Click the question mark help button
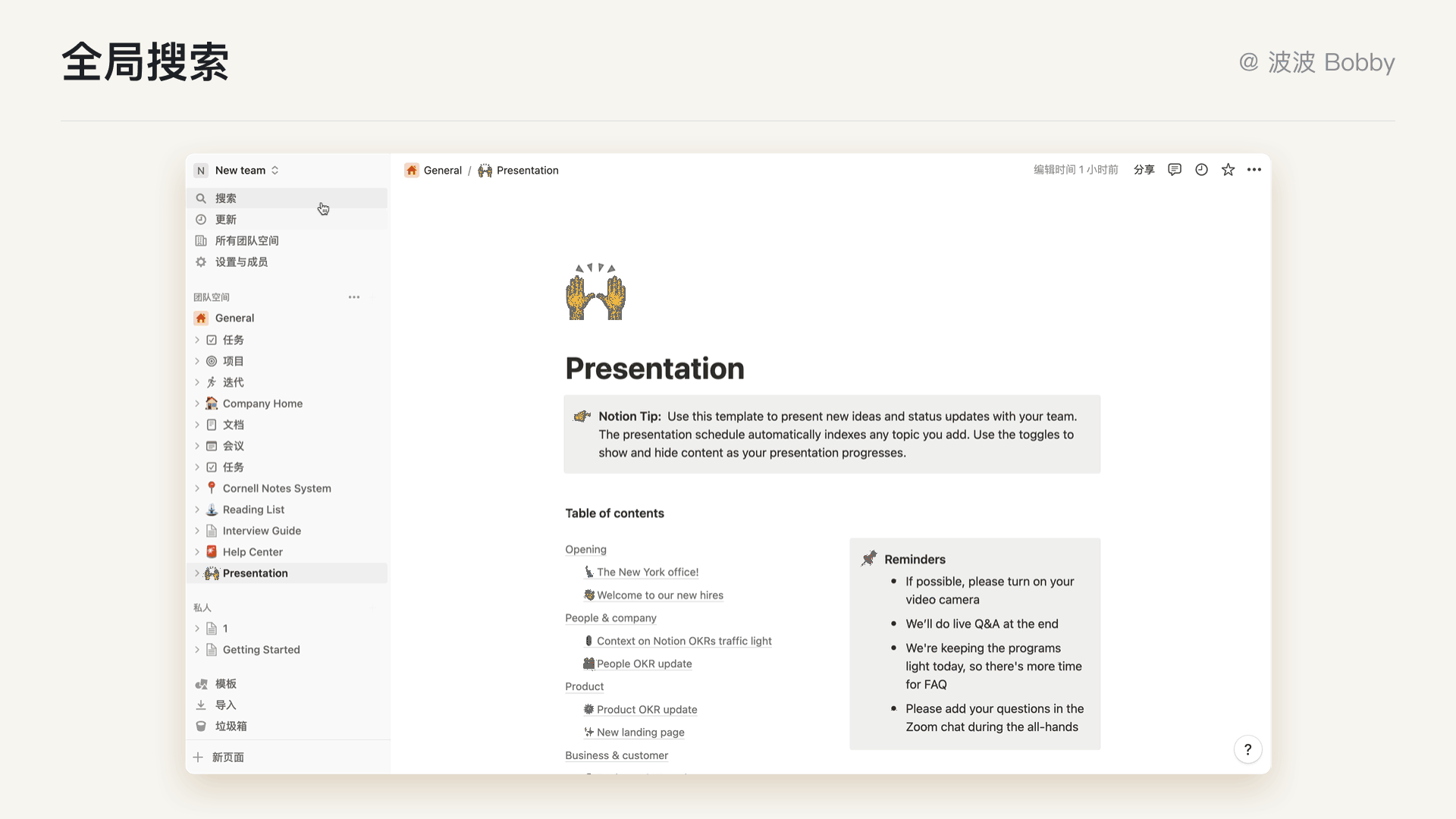This screenshot has height=819, width=1456. [x=1247, y=749]
